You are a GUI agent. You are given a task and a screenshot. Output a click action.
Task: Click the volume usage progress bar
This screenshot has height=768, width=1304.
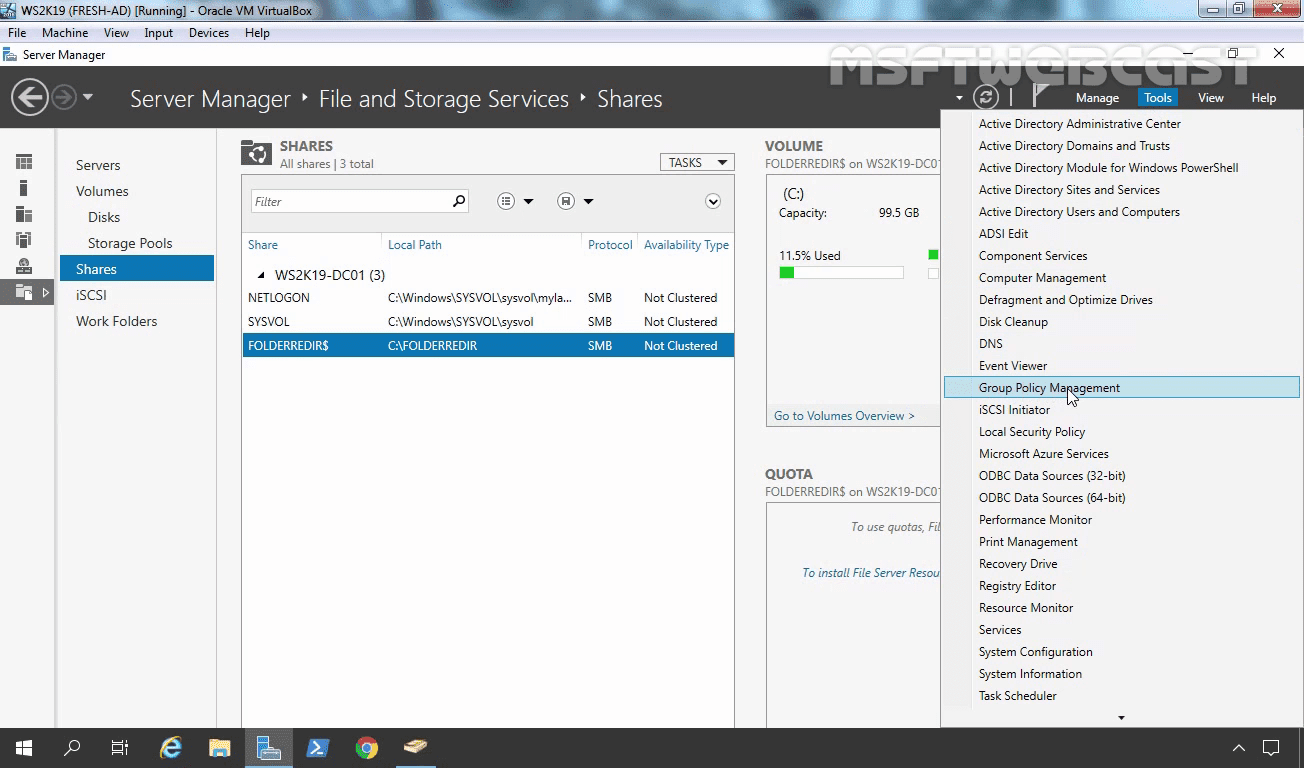[x=841, y=272]
